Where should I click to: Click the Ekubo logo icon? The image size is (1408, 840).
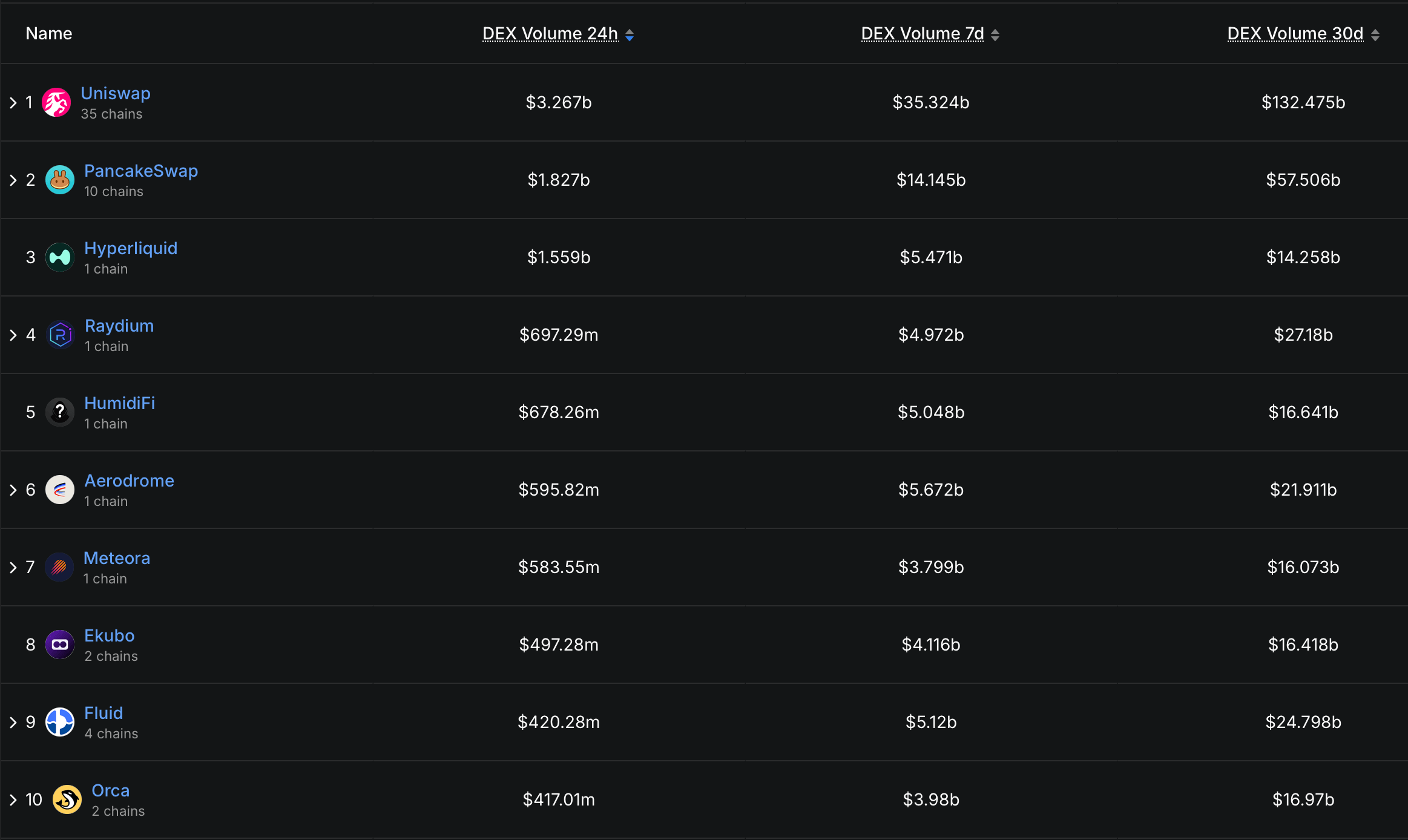click(x=60, y=645)
